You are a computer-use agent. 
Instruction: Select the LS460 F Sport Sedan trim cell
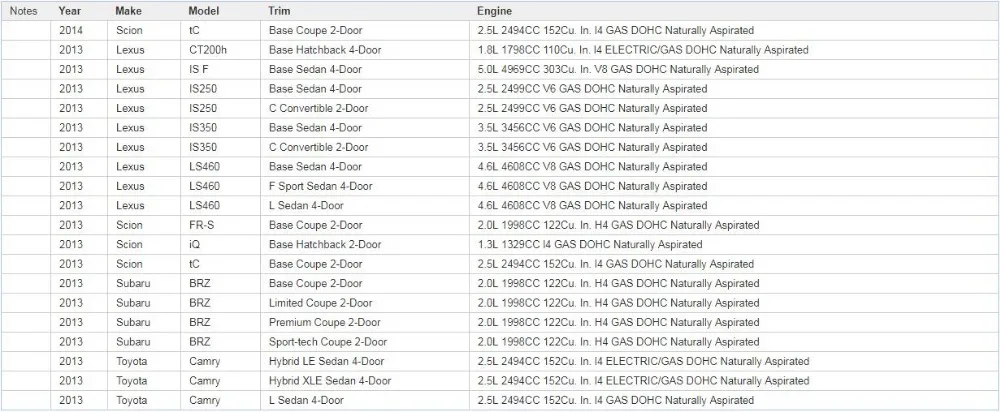point(365,186)
